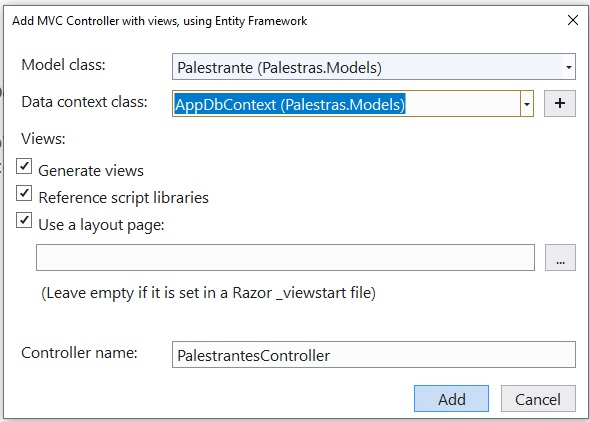Disable the Use a layout page checkbox

pyautogui.click(x=24, y=220)
